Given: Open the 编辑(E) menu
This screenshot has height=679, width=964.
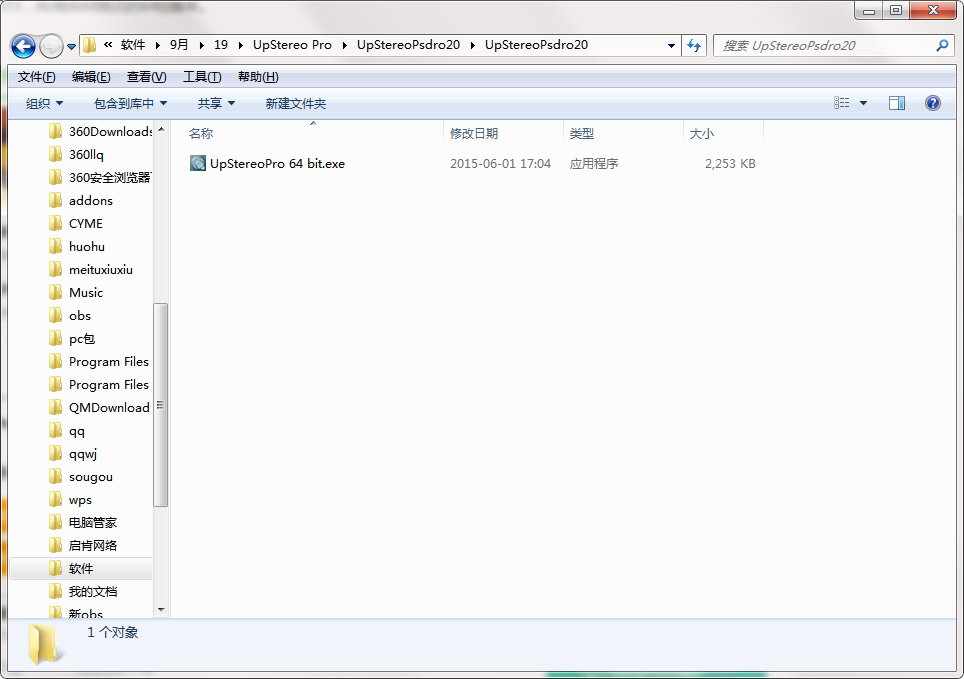Looking at the screenshot, I should (x=91, y=77).
